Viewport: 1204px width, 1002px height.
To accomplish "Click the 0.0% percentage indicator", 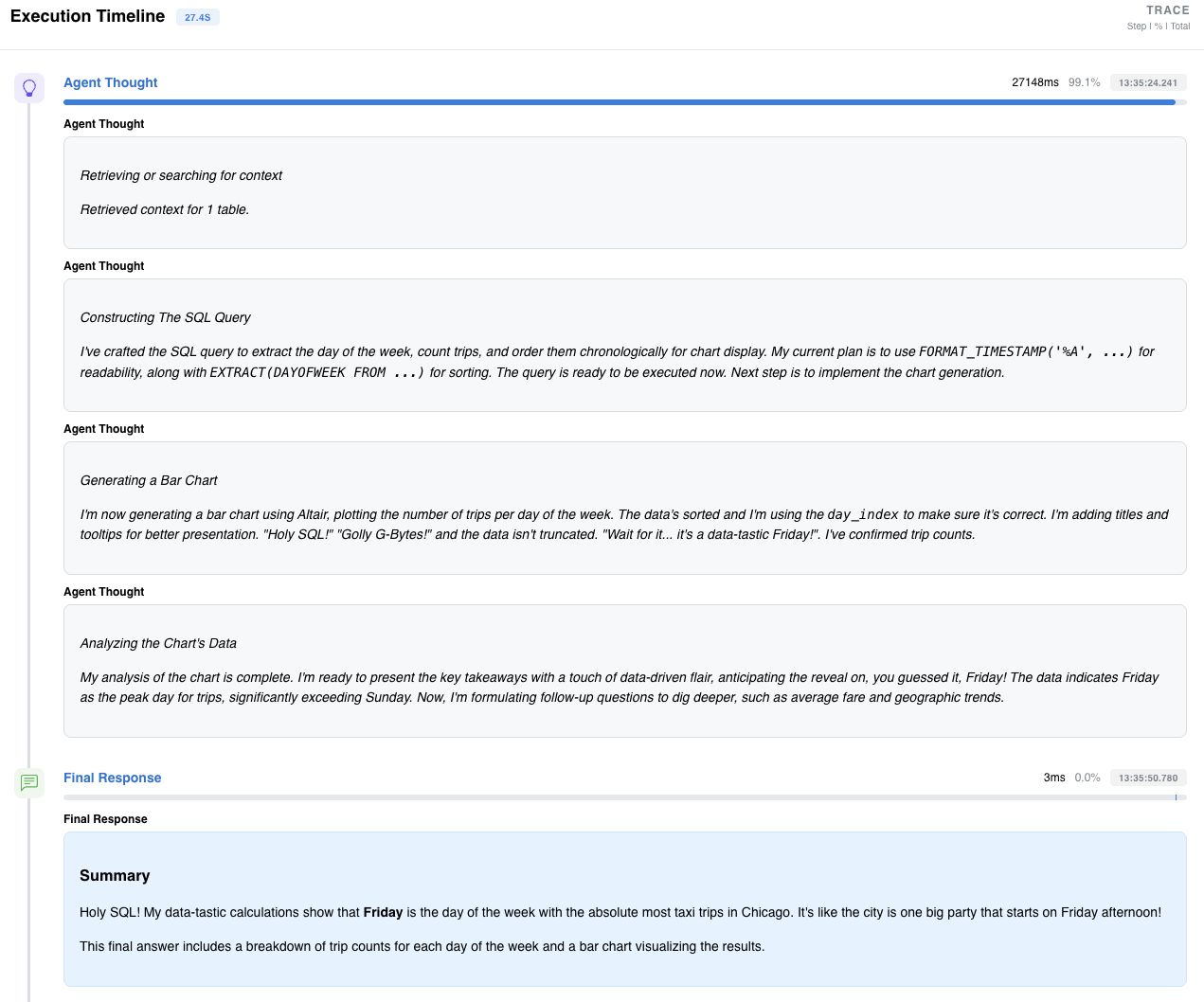I will click(1084, 778).
